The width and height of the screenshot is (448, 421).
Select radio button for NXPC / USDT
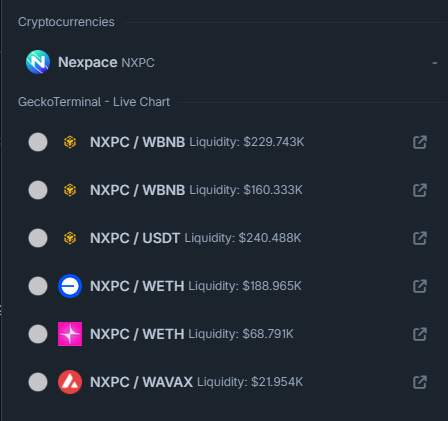tap(38, 238)
